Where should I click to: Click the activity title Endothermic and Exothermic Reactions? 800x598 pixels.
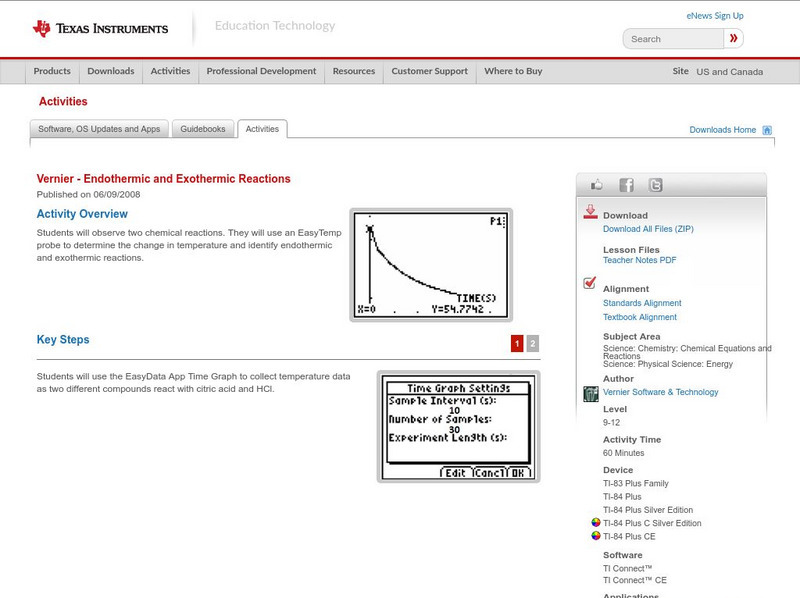coord(163,179)
